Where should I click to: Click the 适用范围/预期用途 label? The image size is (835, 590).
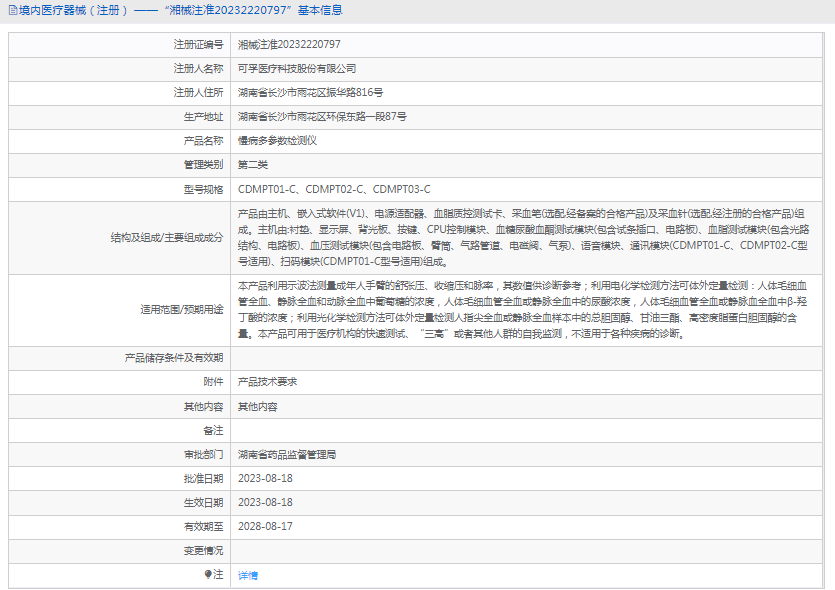pos(182,310)
